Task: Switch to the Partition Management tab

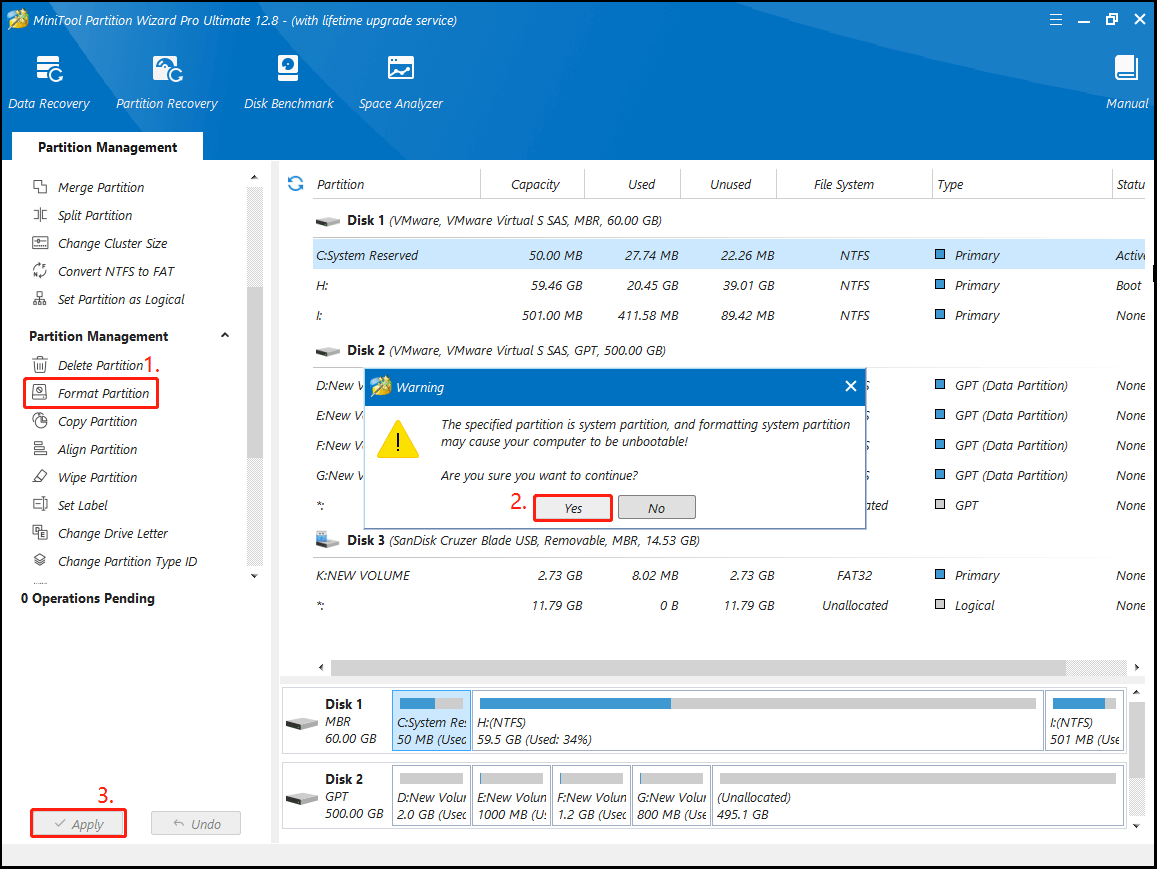Action: 106,147
